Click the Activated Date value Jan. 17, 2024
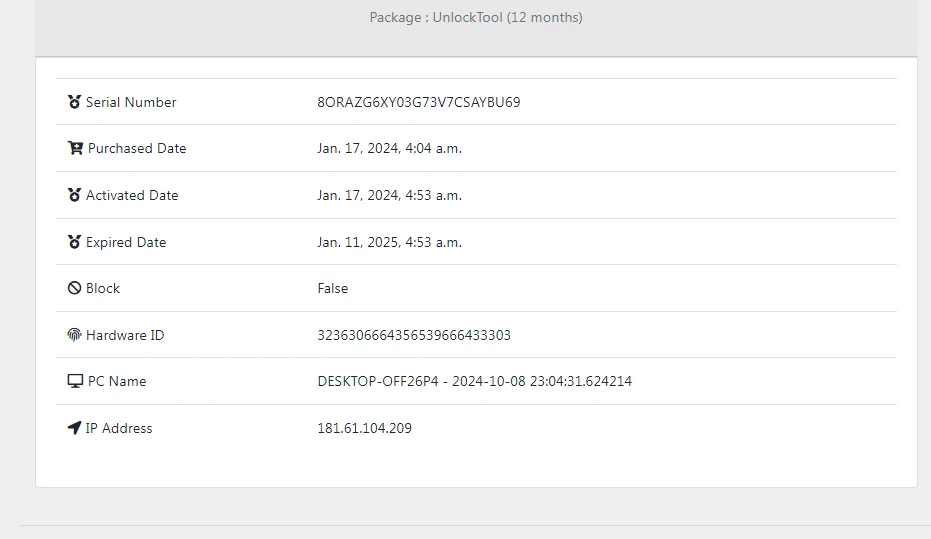Screen dimensions: 931x539 tap(357, 195)
